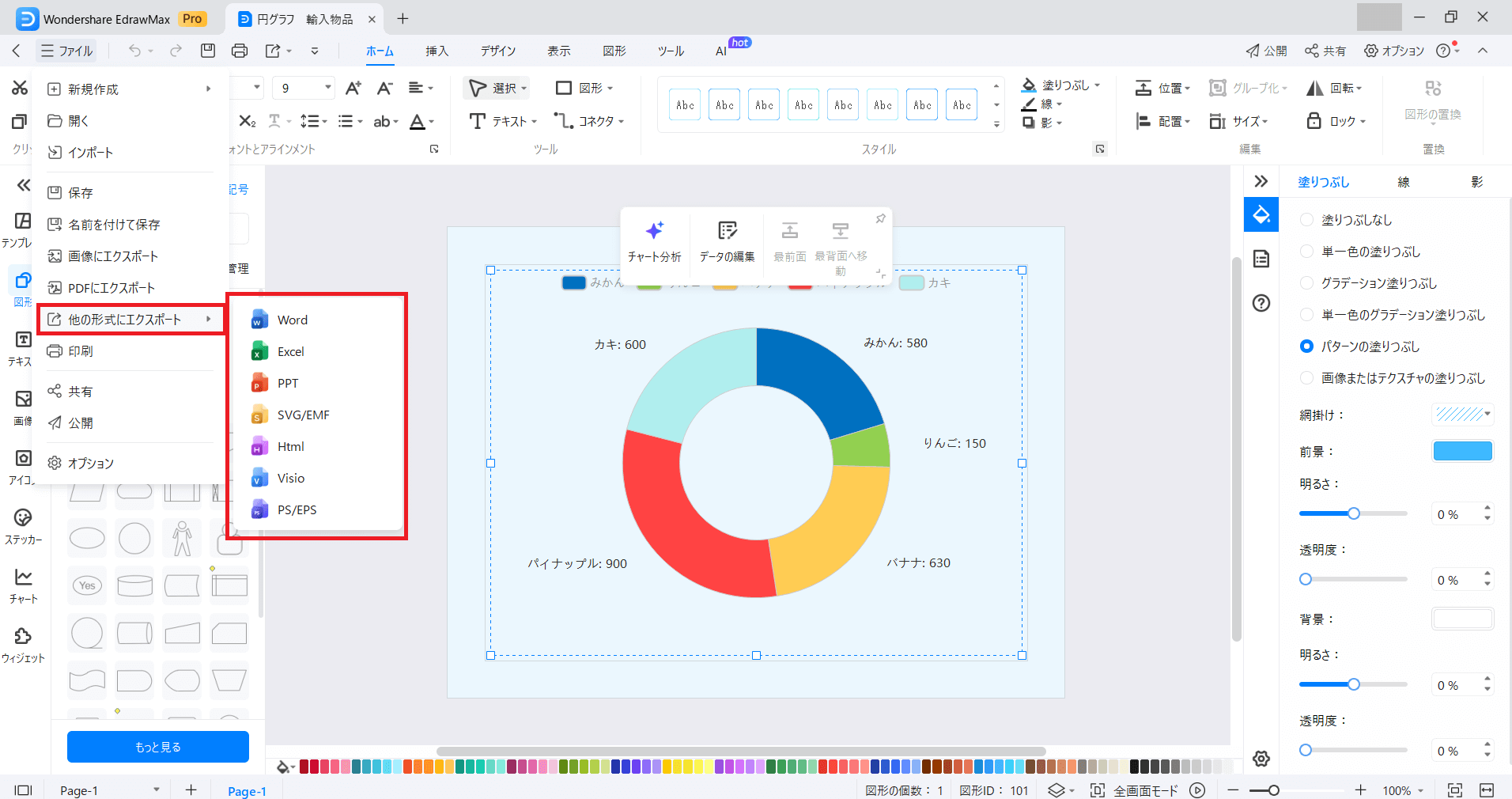Screen dimensions: 1512x799
Task: Click the Replace Shape (図形の置換) icon
Action: (x=1433, y=88)
